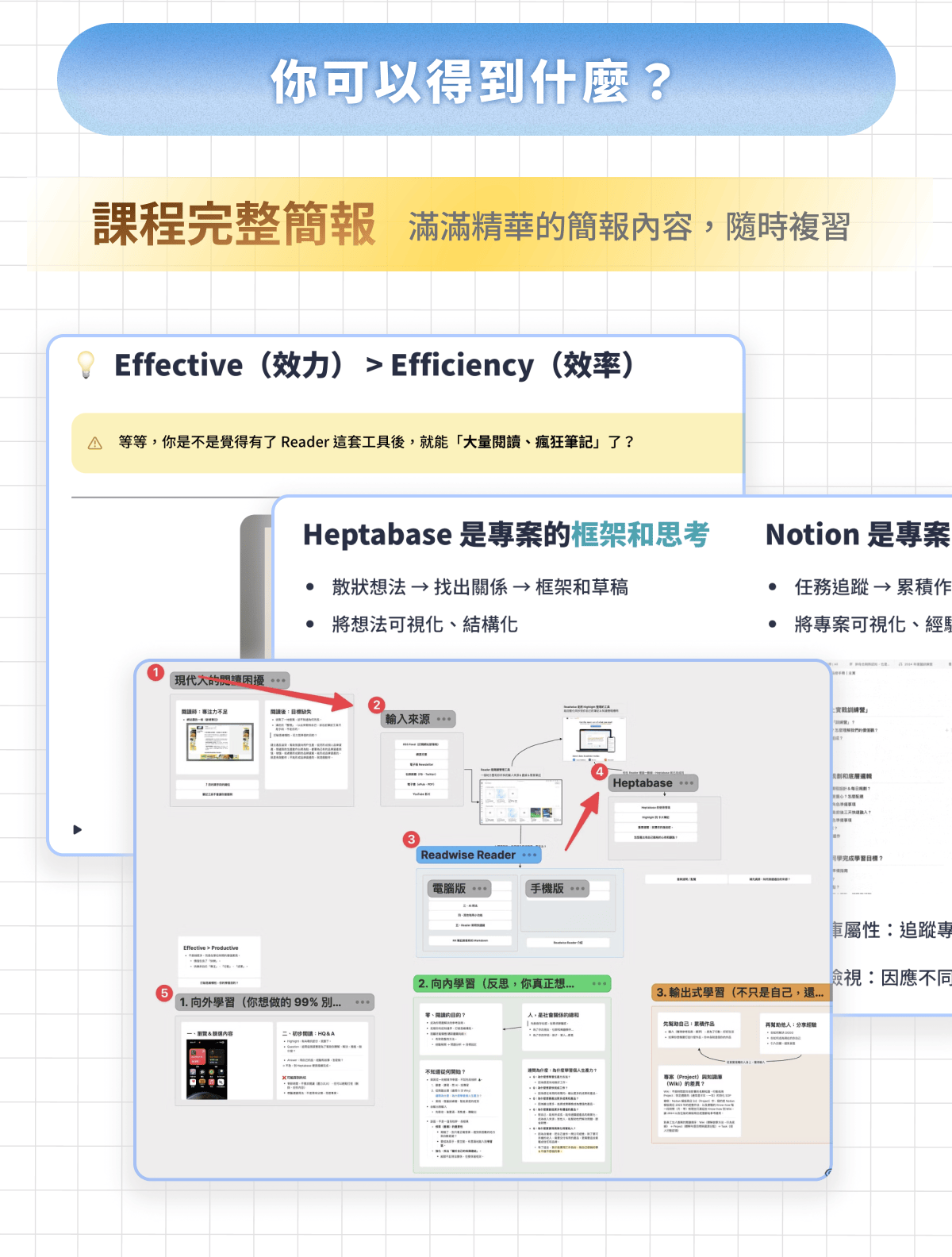Click the red number 5 marker
The image size is (952, 1257).
click(164, 993)
